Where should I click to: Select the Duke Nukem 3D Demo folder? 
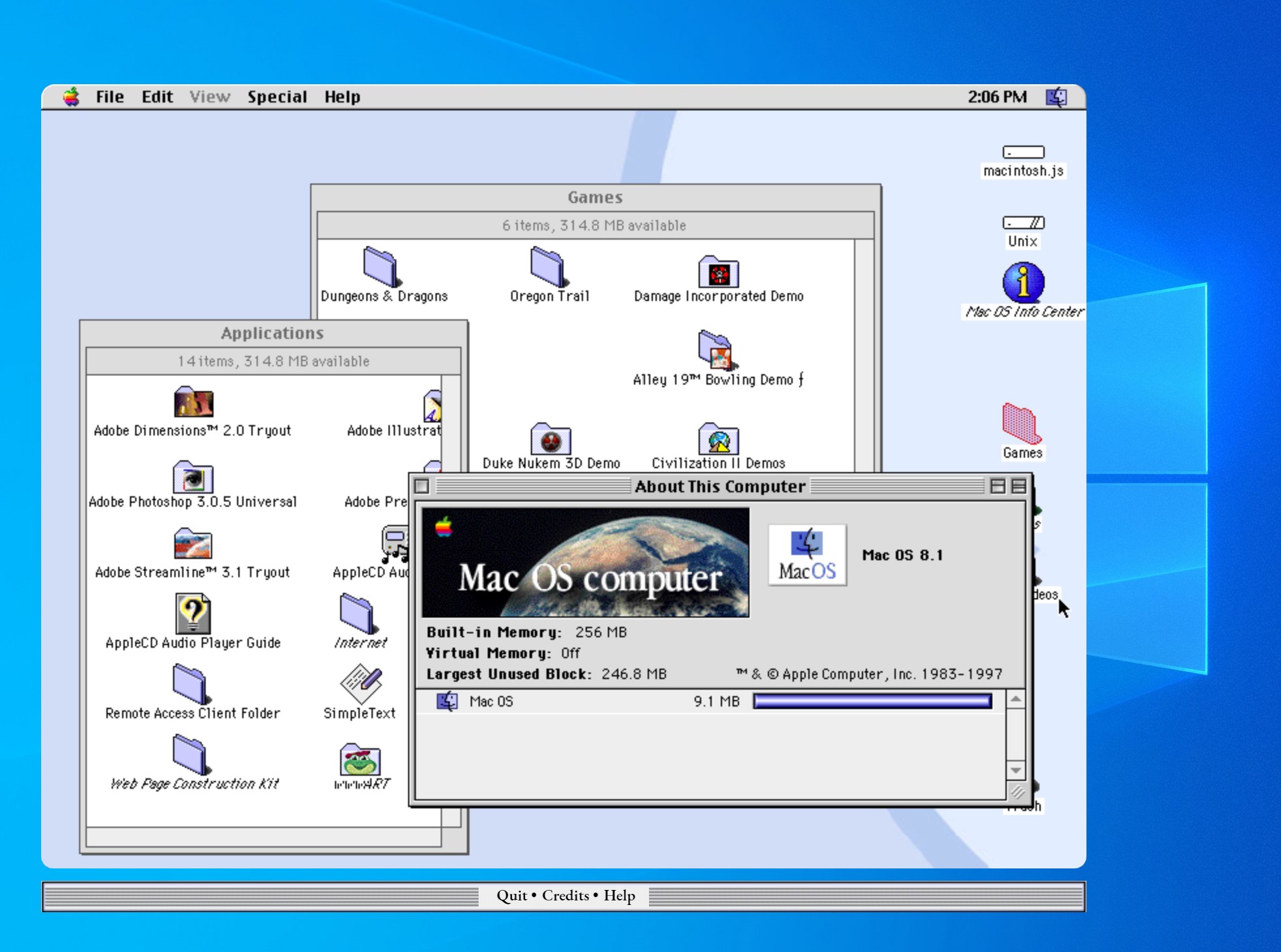coord(551,438)
